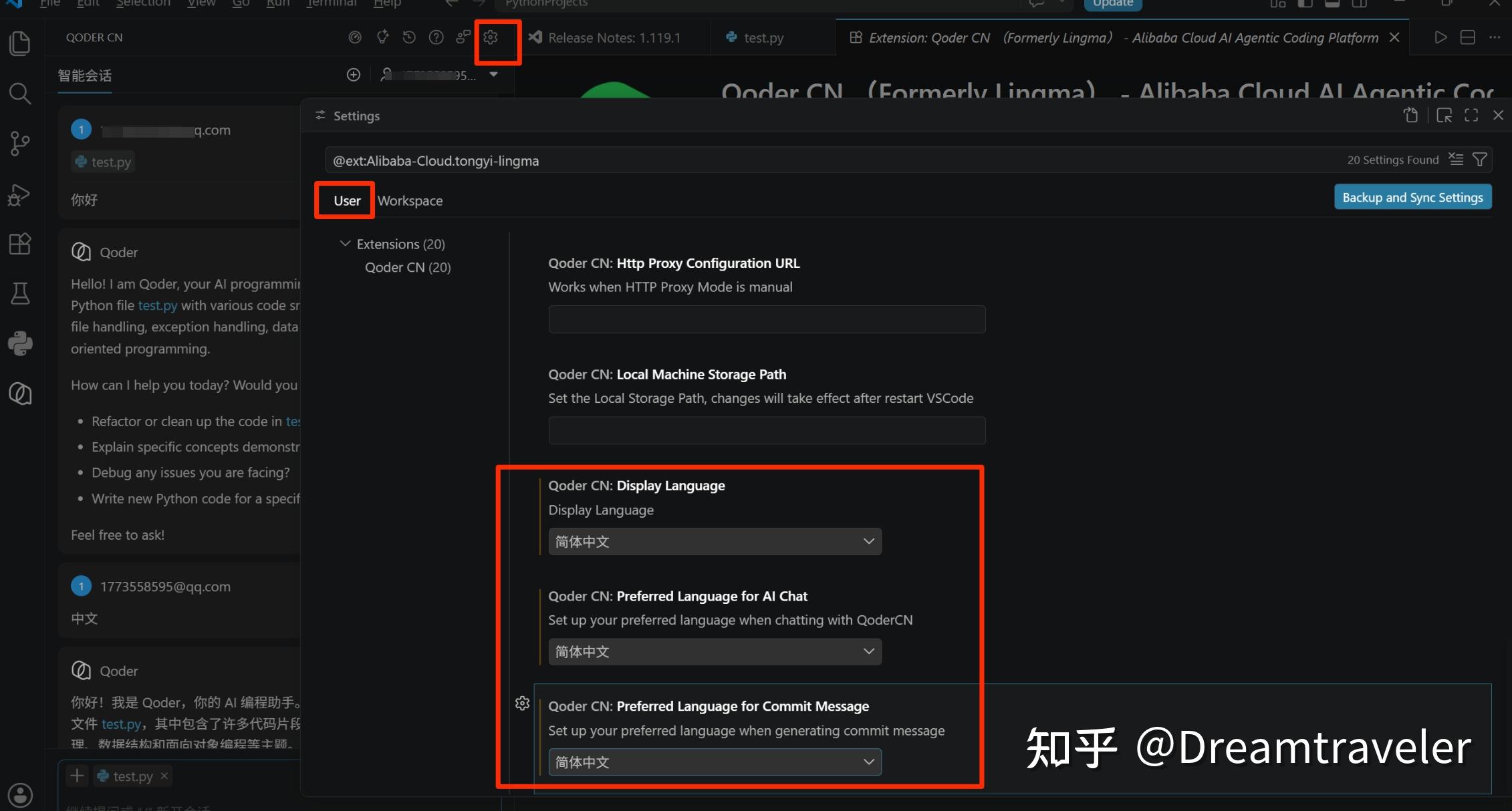Click the gear beside Preferred Language for Commit Message

click(x=523, y=703)
